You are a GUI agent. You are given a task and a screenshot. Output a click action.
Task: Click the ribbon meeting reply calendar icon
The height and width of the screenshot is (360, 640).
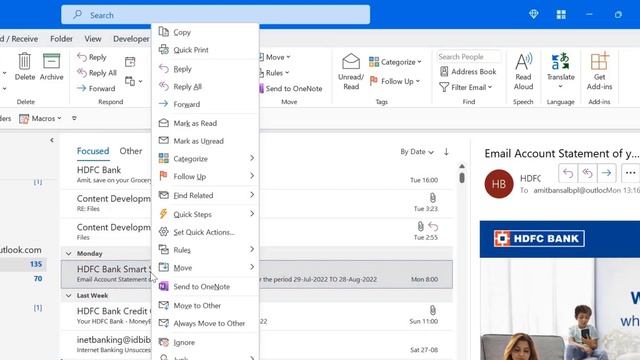tap(130, 62)
